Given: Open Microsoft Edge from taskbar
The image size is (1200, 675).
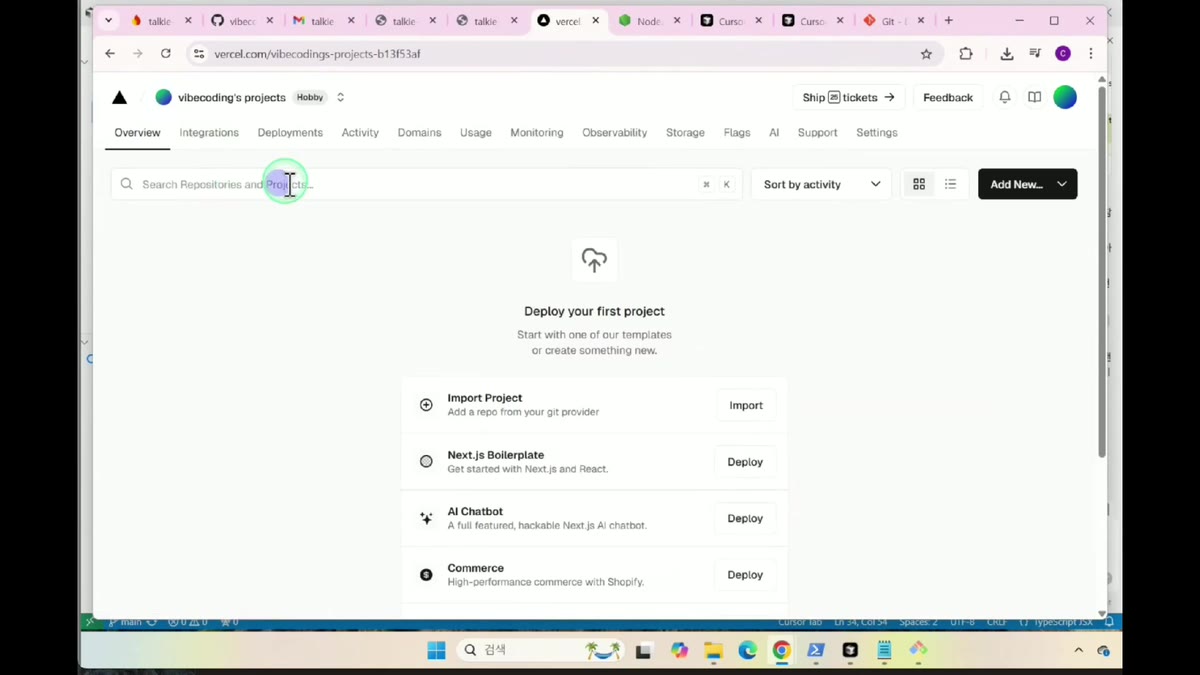Looking at the screenshot, I should (x=747, y=650).
